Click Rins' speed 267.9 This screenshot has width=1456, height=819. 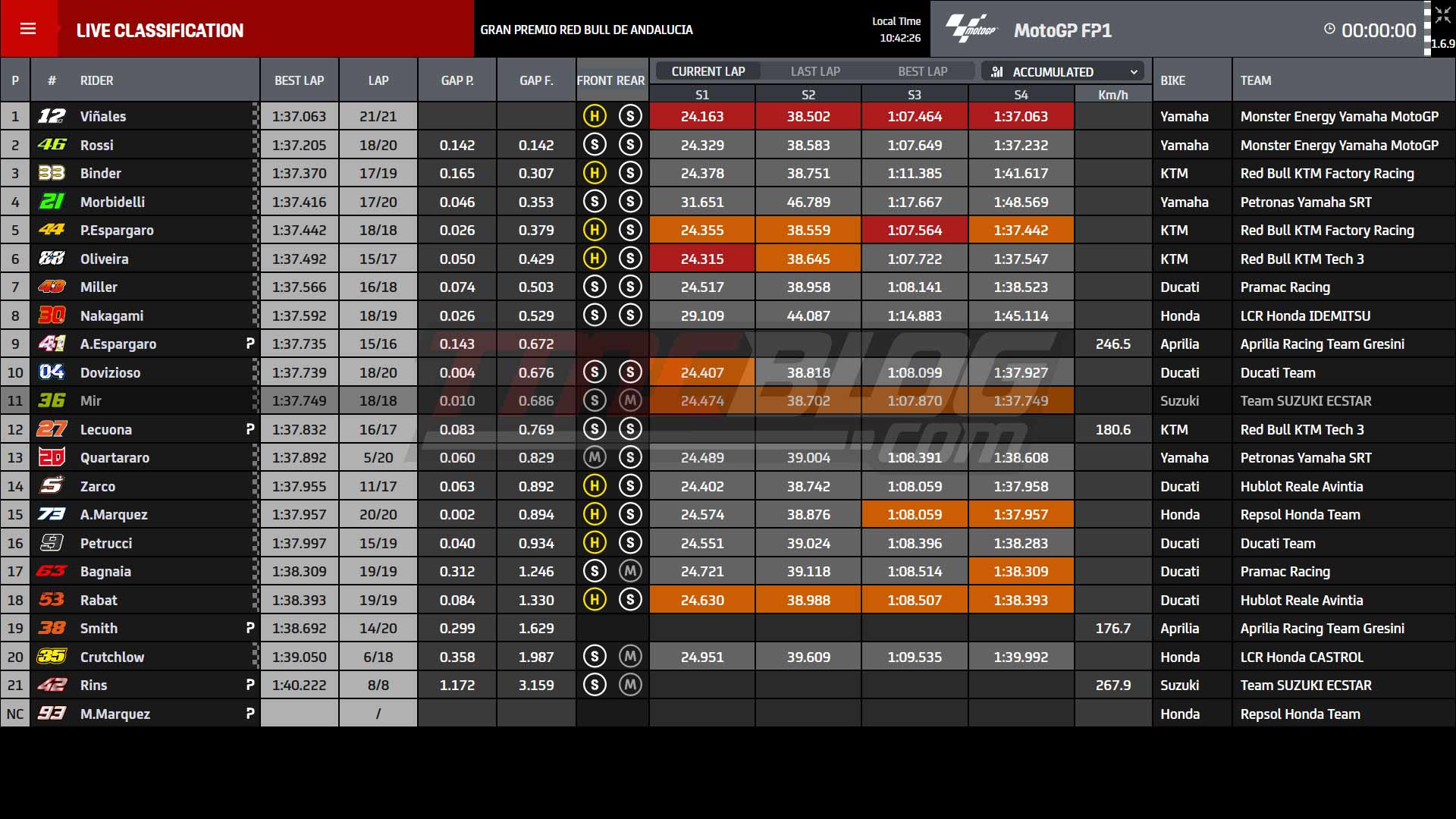[1112, 685]
